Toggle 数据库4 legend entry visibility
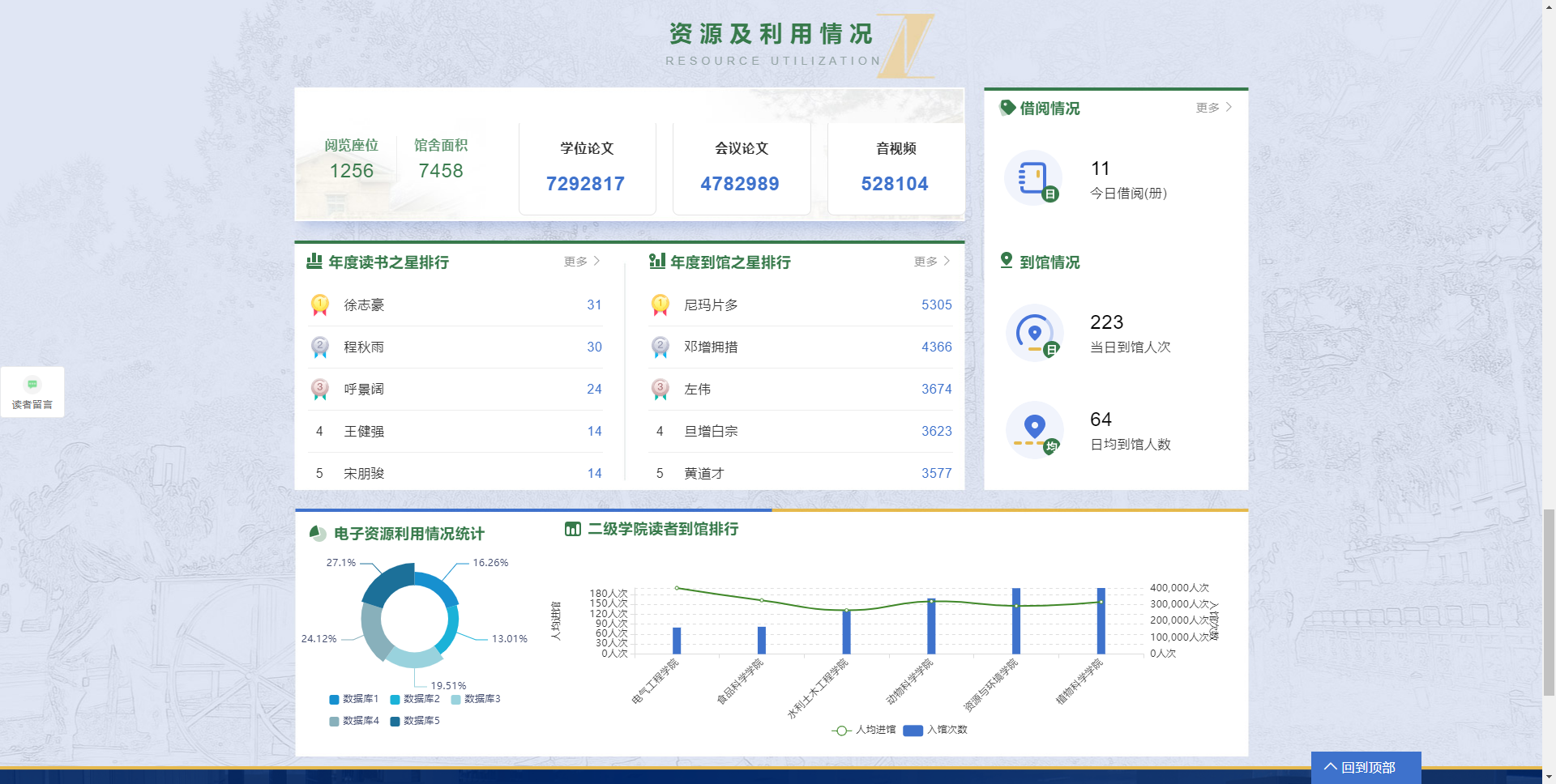 pos(353,721)
